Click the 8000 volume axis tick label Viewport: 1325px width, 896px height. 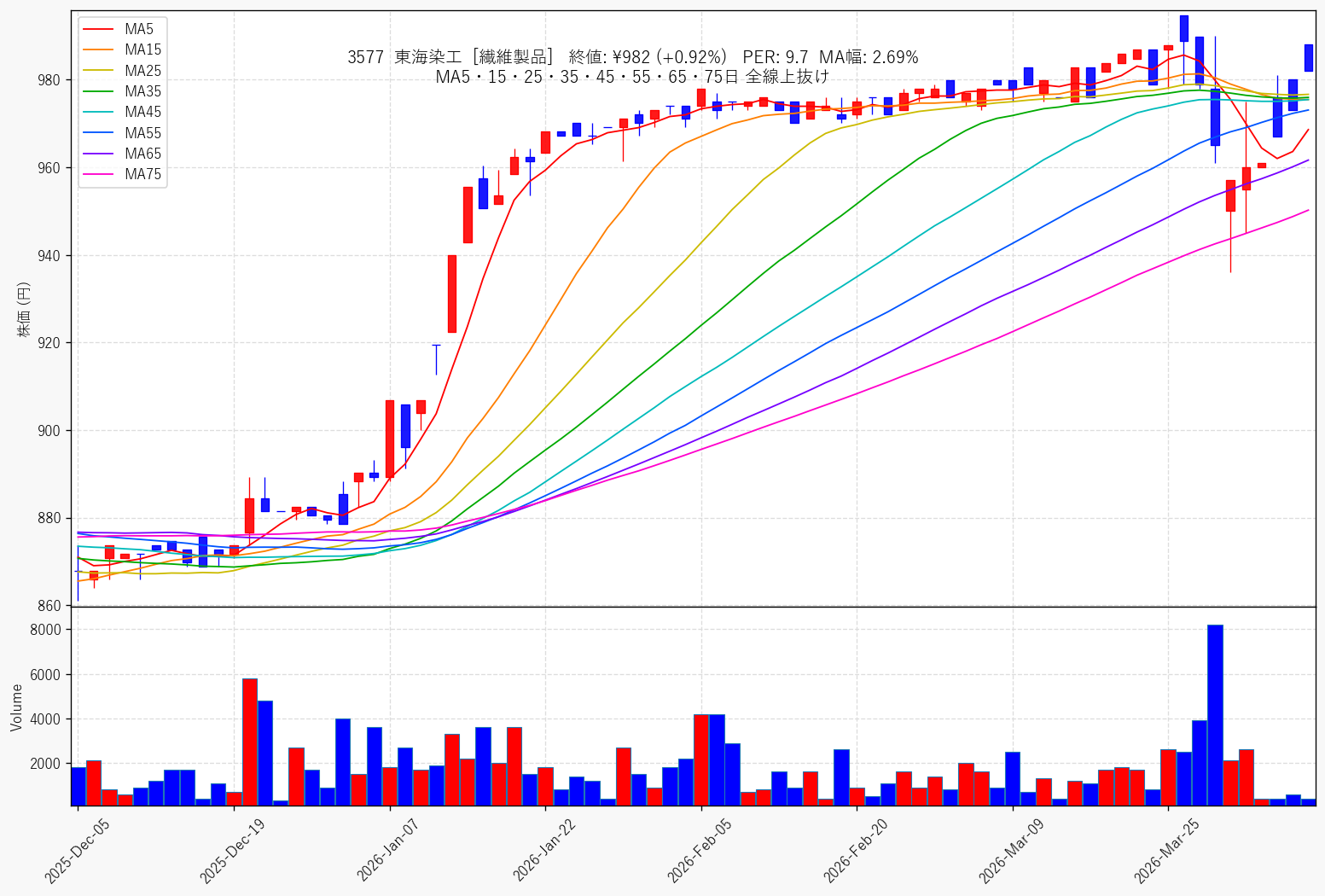46,630
